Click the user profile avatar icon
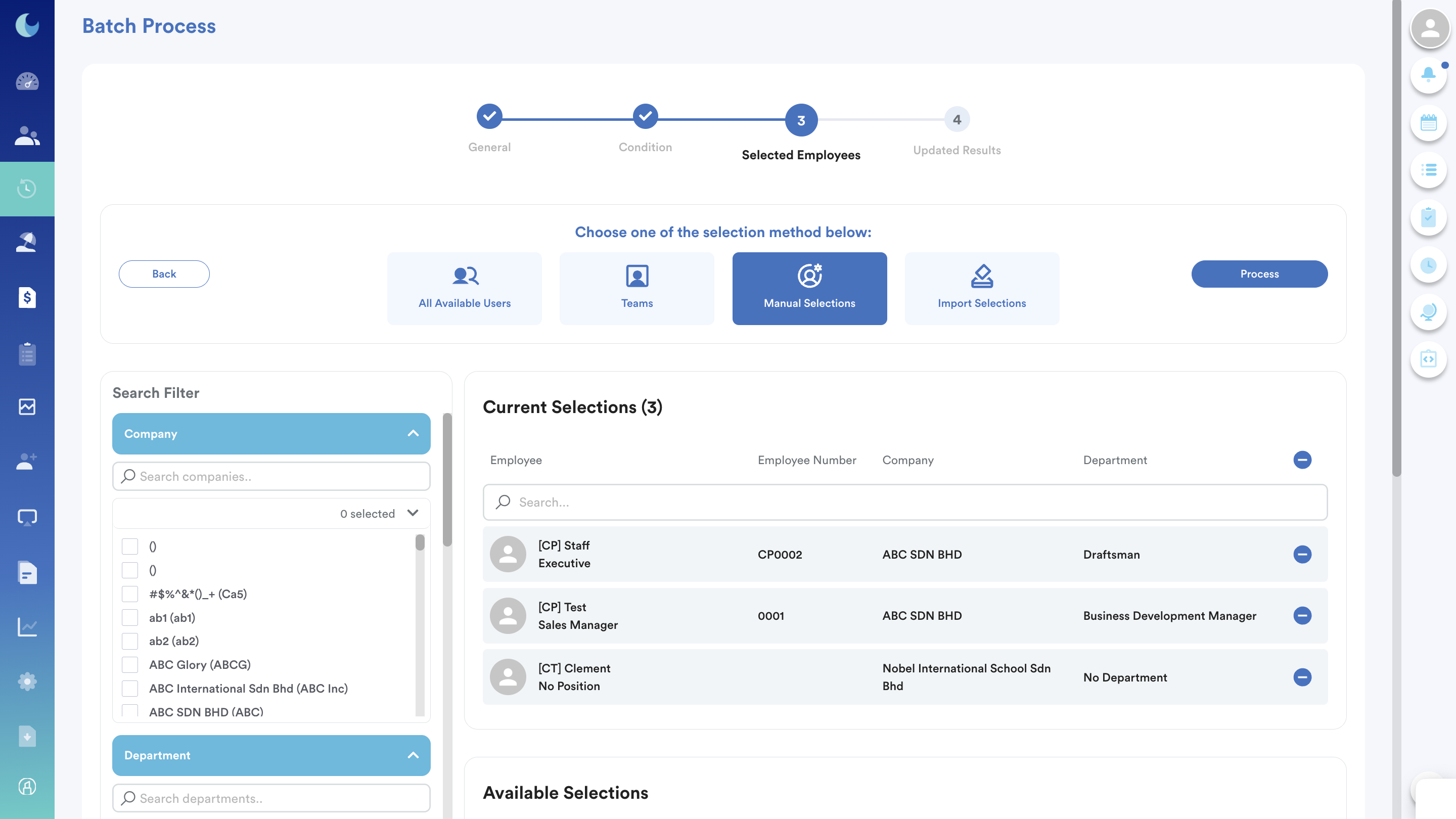 click(1429, 27)
